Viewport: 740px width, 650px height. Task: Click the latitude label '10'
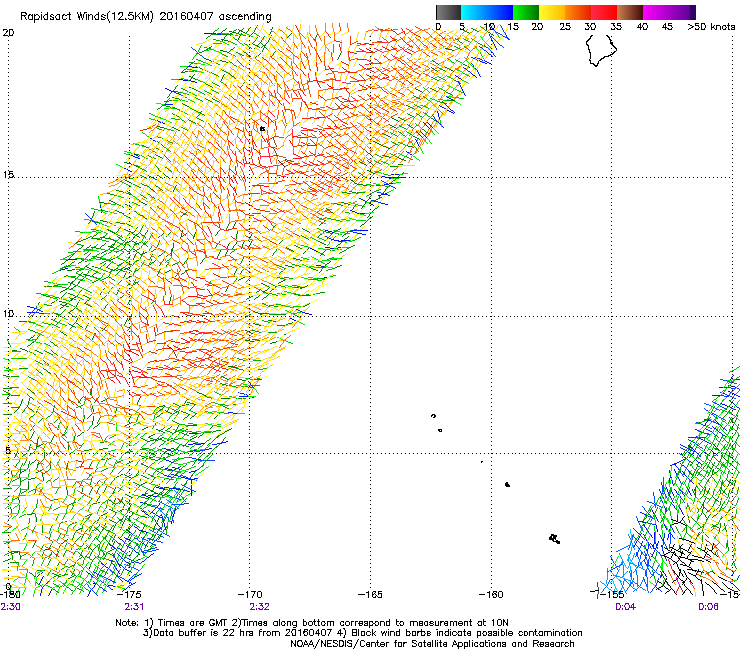8,314
